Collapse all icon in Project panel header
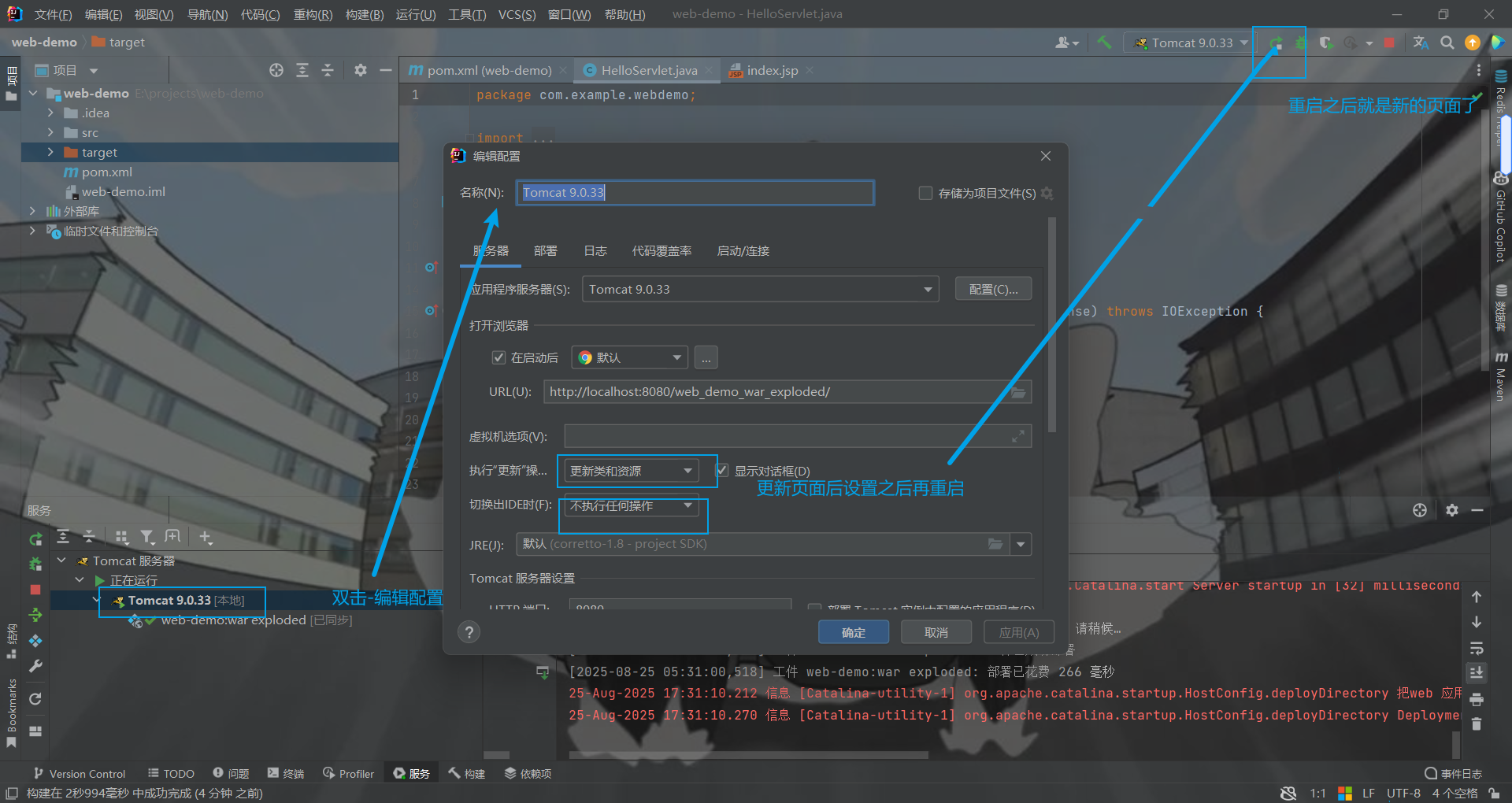Image resolution: width=1512 pixels, height=803 pixels. coord(328,70)
